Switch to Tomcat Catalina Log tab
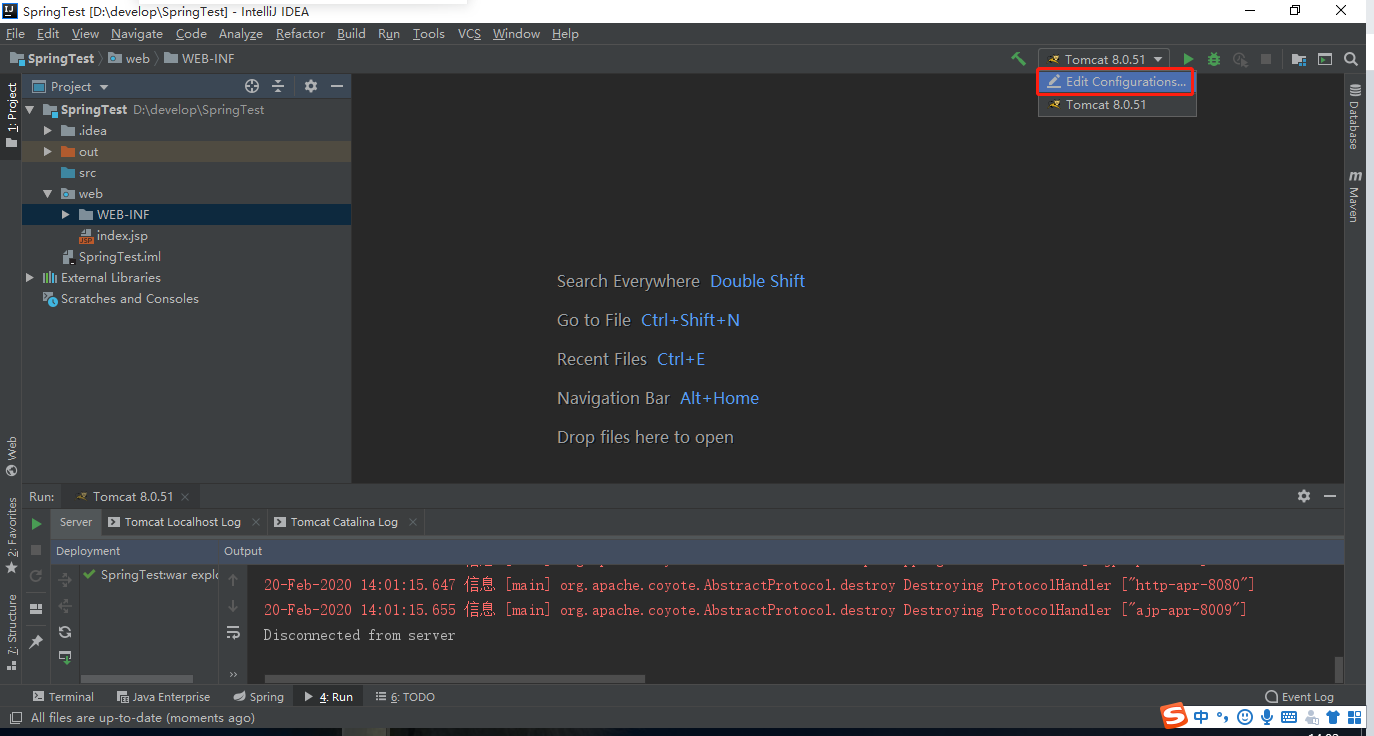This screenshot has height=736, width=1374. 343,522
